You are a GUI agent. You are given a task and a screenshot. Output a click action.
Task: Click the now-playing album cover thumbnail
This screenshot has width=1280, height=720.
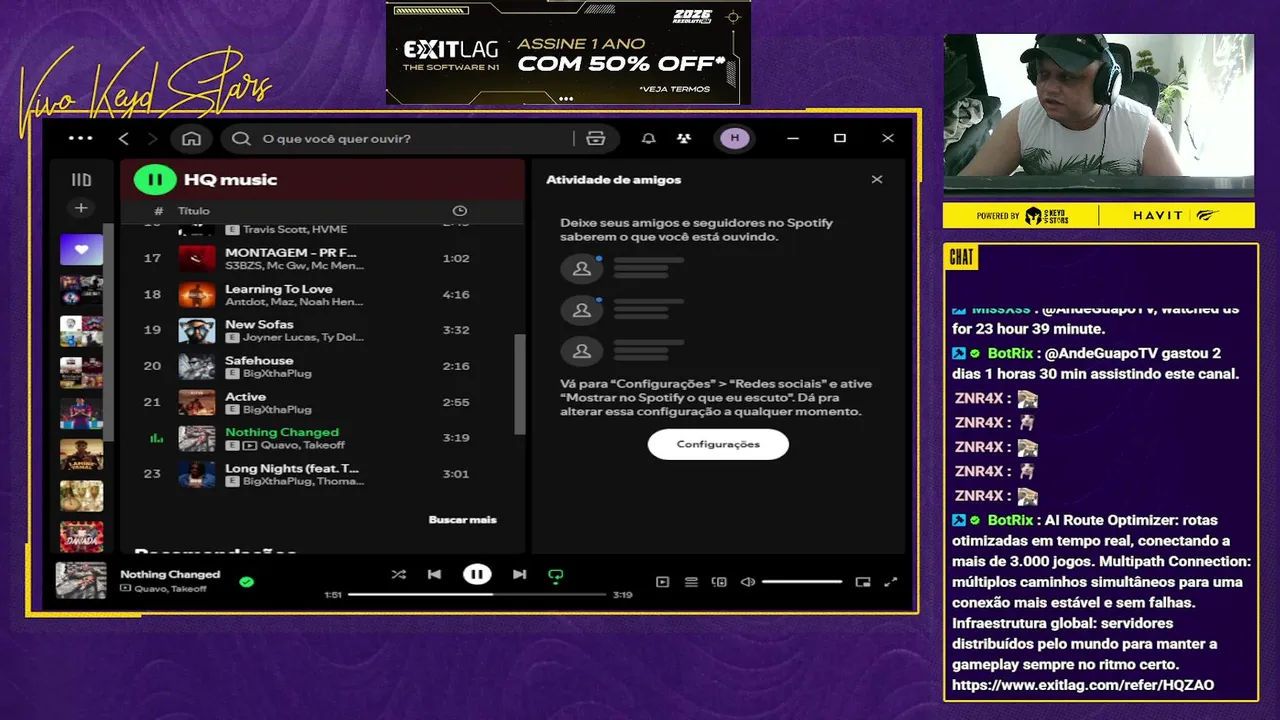(x=81, y=581)
